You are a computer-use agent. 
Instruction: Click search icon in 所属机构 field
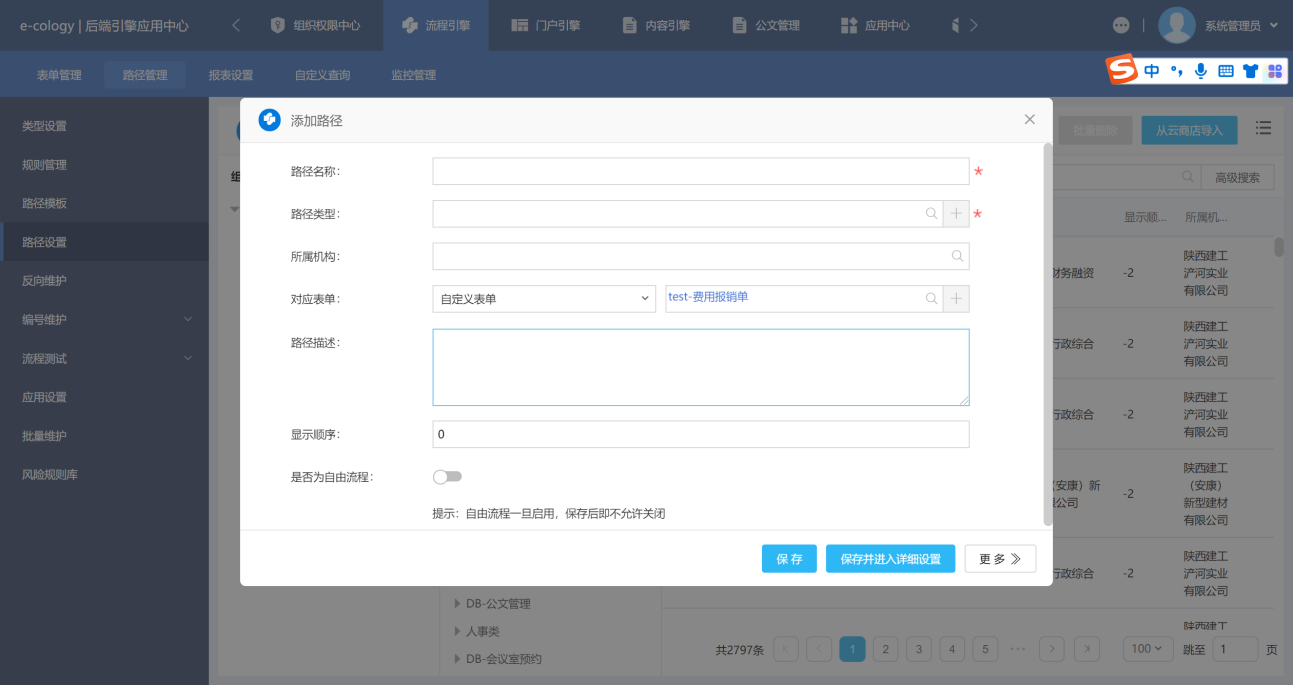point(957,257)
